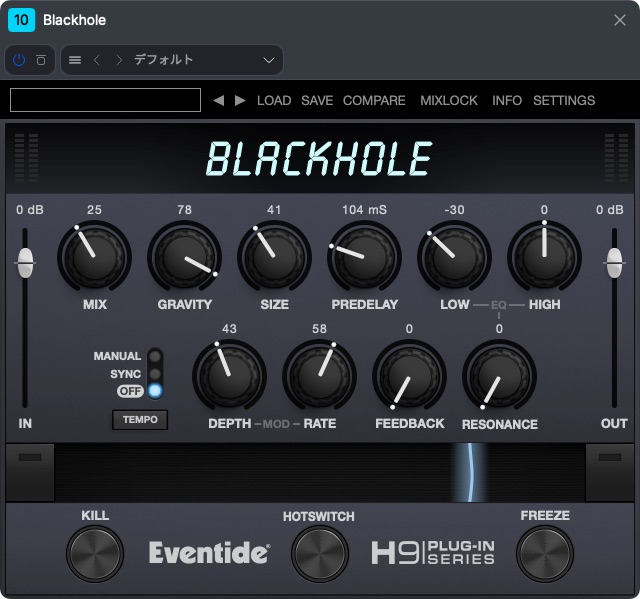The width and height of the screenshot is (640, 599).
Task: Select previous Eventide preset triangle arrow
Action: pos(218,100)
